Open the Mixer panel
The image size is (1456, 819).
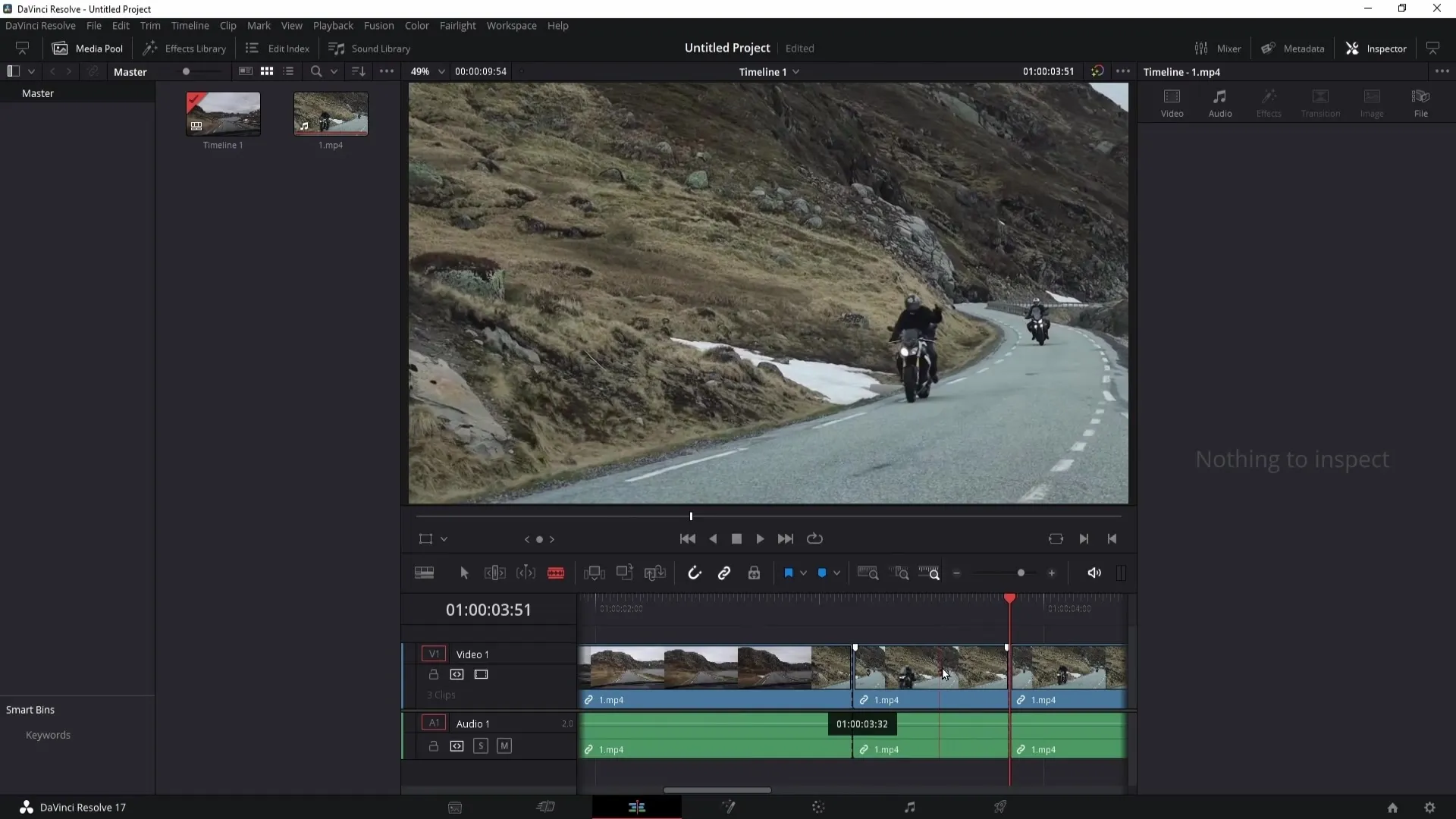pyautogui.click(x=1218, y=49)
